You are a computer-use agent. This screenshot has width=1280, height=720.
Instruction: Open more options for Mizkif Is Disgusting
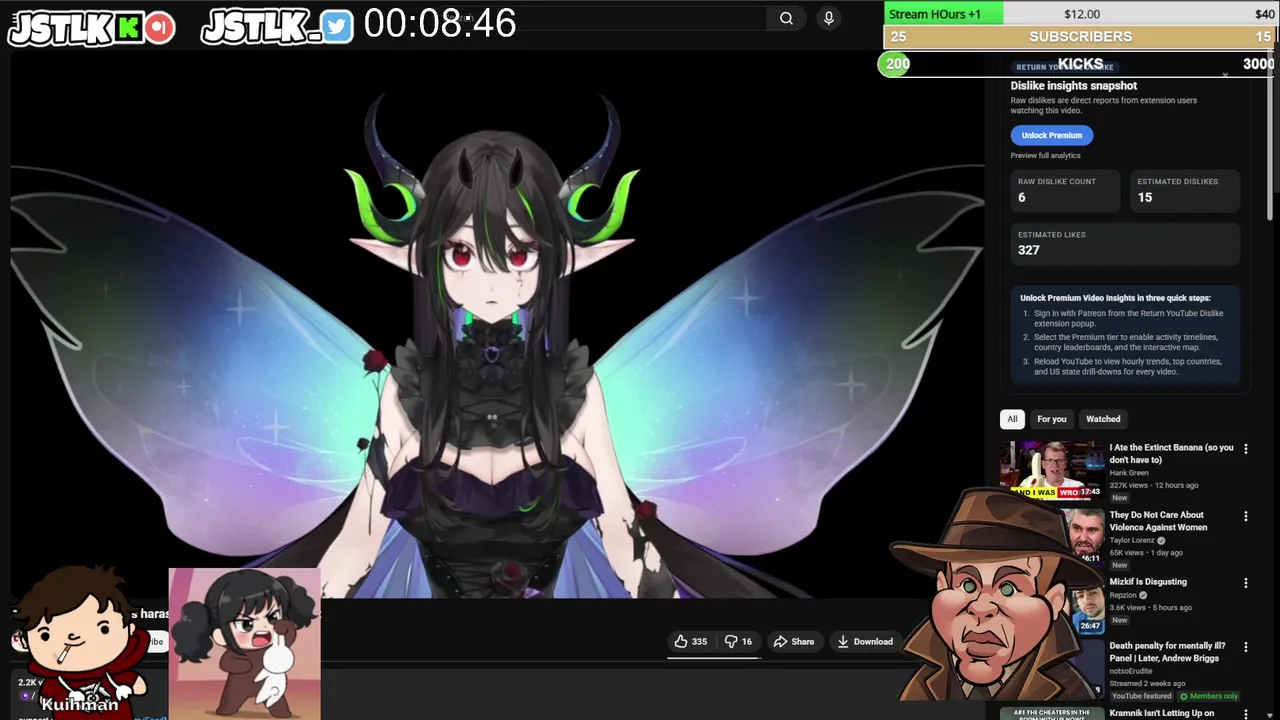(x=1246, y=583)
